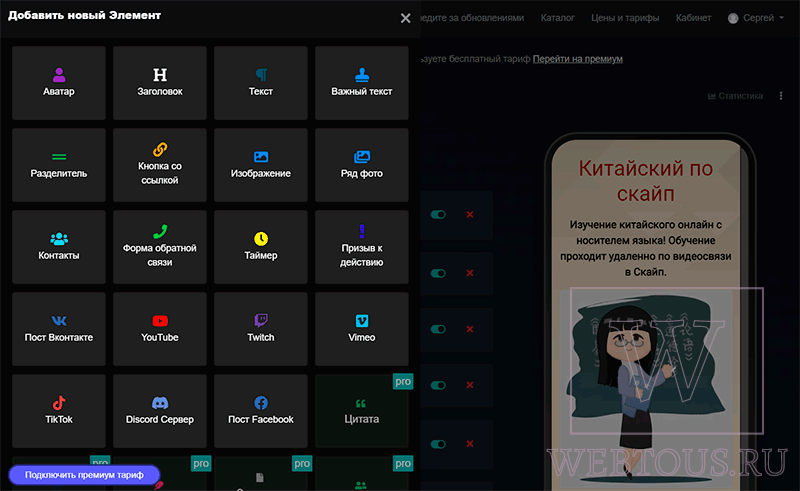Add the TikTok element
The width and height of the screenshot is (800, 491).
click(x=59, y=411)
